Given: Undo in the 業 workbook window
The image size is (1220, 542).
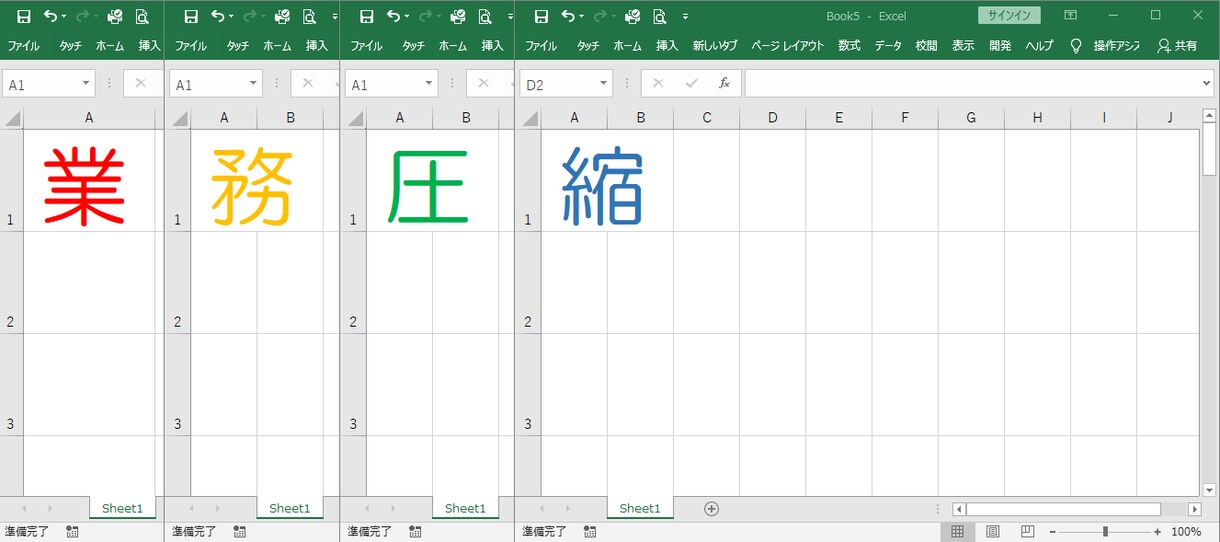Looking at the screenshot, I should tap(51, 16).
